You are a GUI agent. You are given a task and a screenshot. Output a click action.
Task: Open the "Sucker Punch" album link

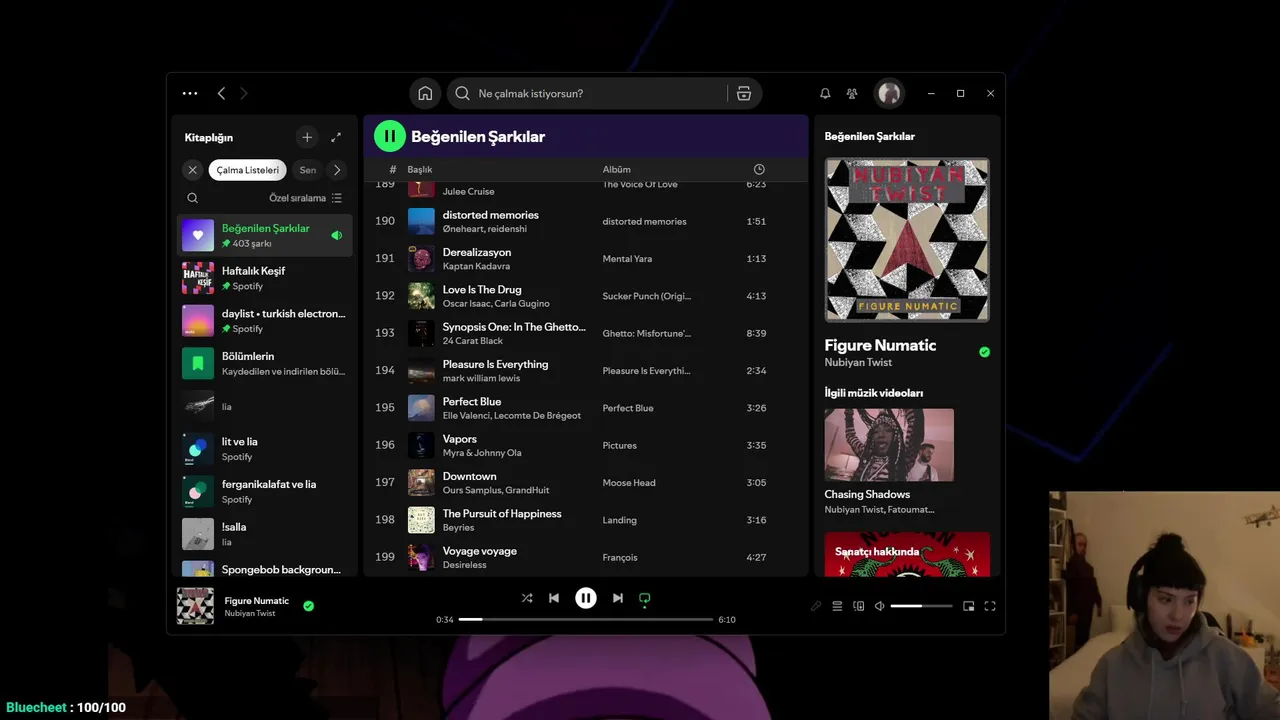(646, 296)
